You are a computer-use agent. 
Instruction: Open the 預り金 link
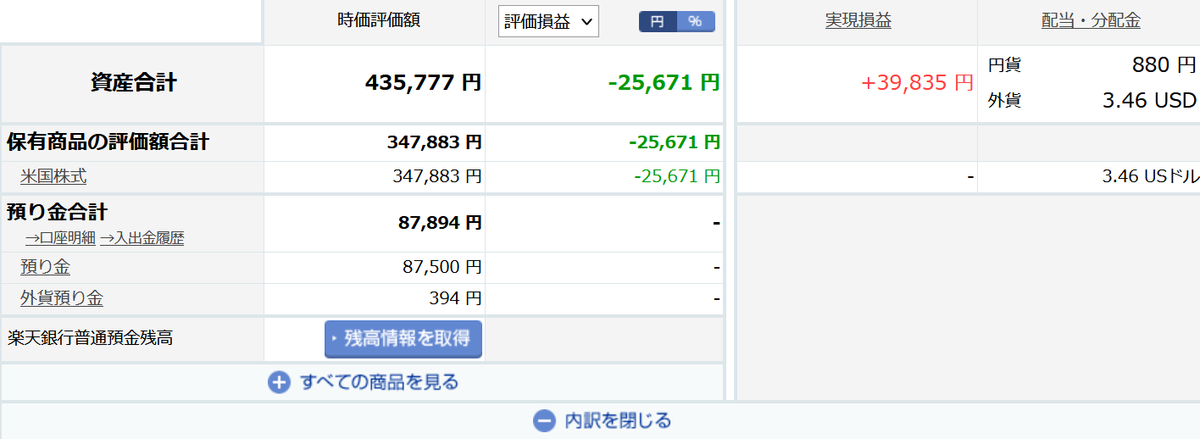click(x=45, y=267)
